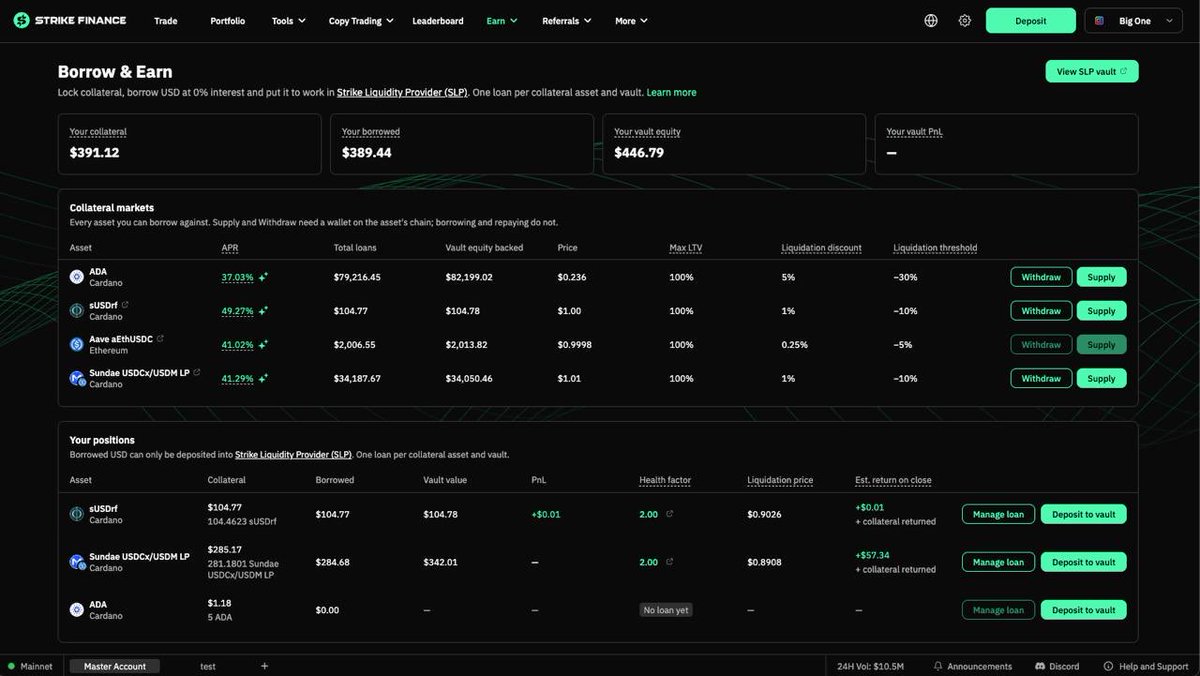Click the No loan yet badge
Viewport: 1200px width, 676px height.
pyautogui.click(x=665, y=610)
